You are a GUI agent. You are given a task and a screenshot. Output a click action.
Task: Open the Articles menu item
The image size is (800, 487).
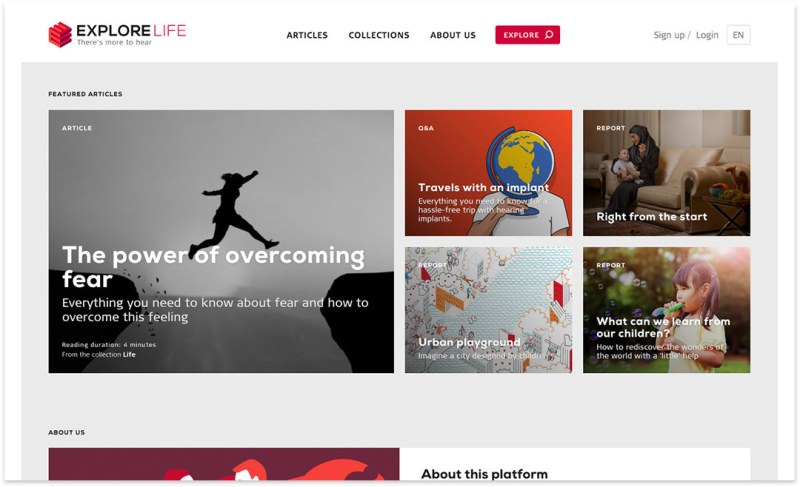307,35
